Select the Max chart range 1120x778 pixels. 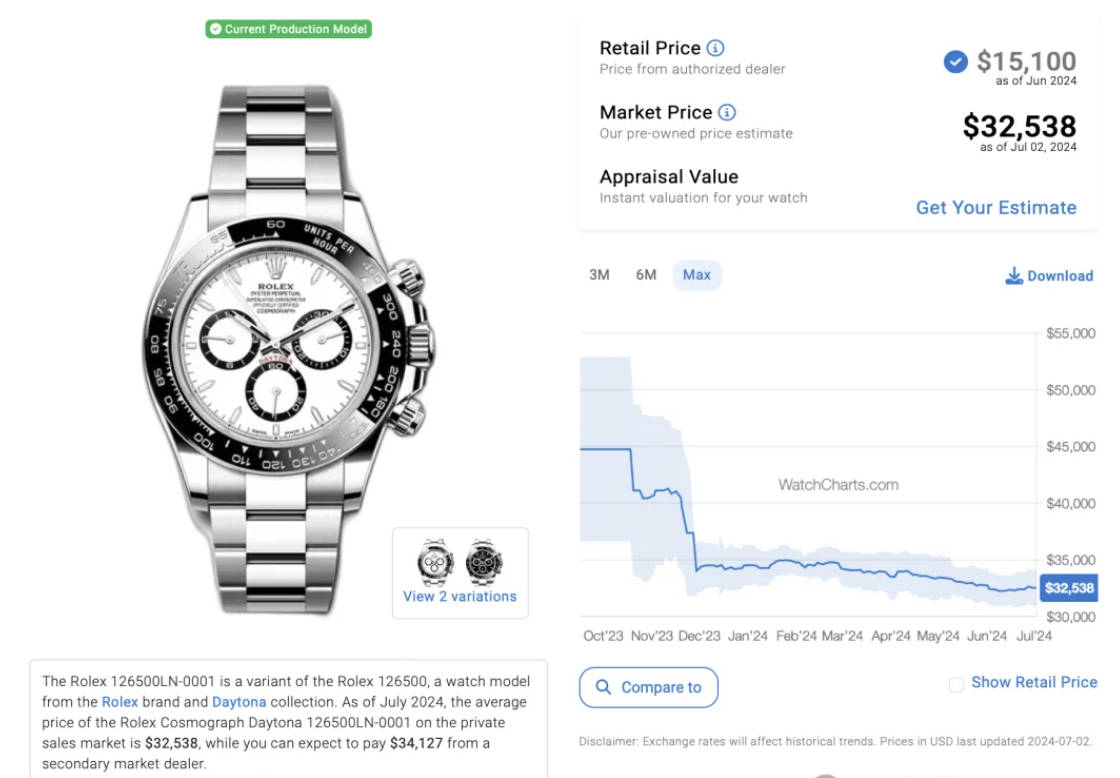(x=696, y=275)
